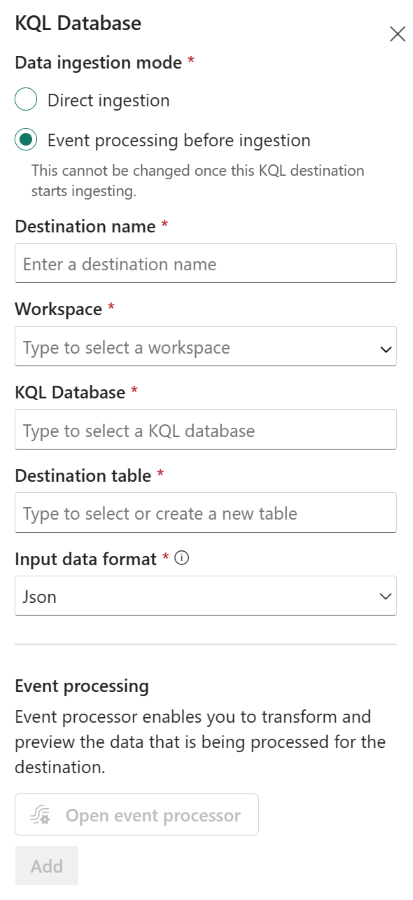The height and width of the screenshot is (900, 413).
Task: Click the Input data format label
Action: coord(85,558)
